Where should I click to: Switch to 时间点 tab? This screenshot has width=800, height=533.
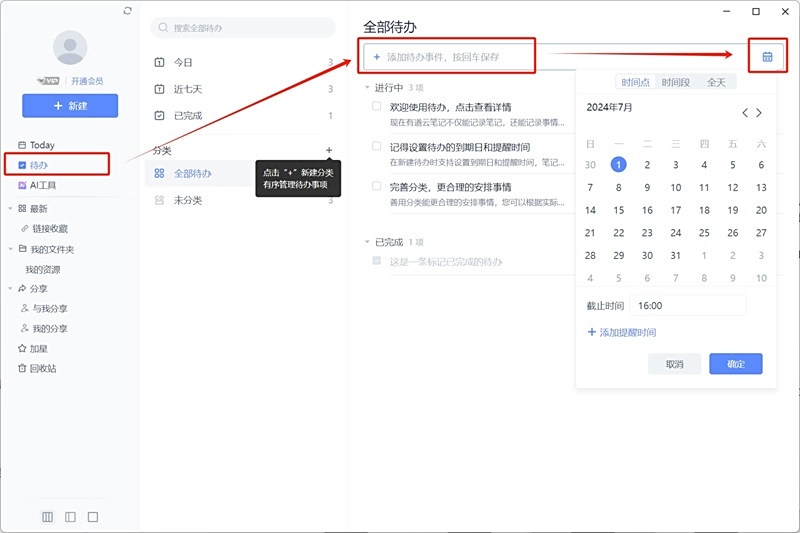click(x=635, y=82)
